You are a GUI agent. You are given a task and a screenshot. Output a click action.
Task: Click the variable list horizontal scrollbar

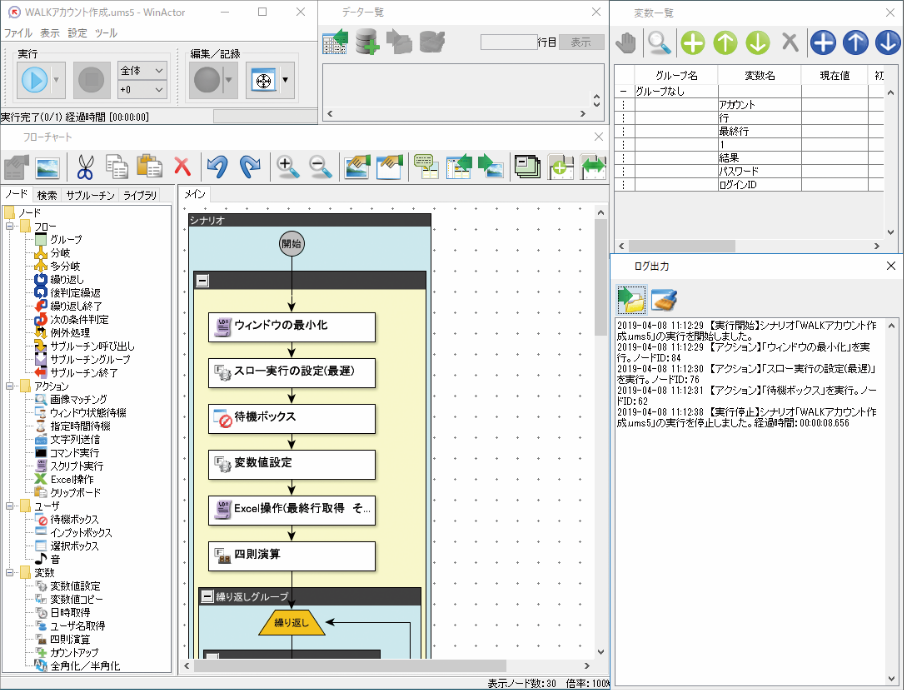pos(681,246)
